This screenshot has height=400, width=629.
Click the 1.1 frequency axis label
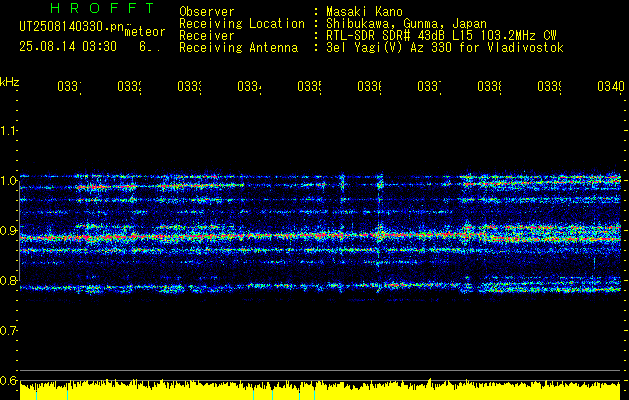(x=8, y=130)
